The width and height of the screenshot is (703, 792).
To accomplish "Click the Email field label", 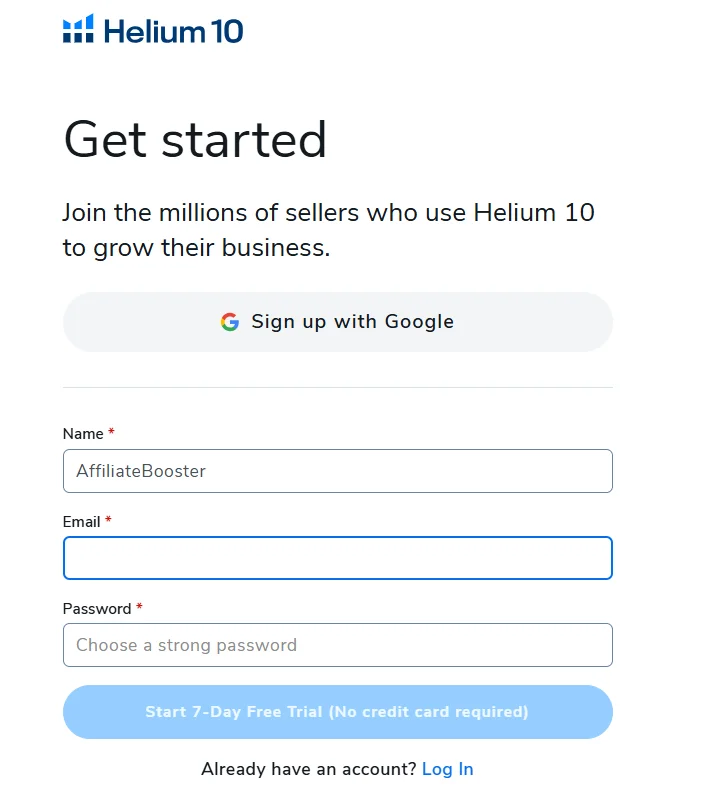I will click(x=81, y=522).
